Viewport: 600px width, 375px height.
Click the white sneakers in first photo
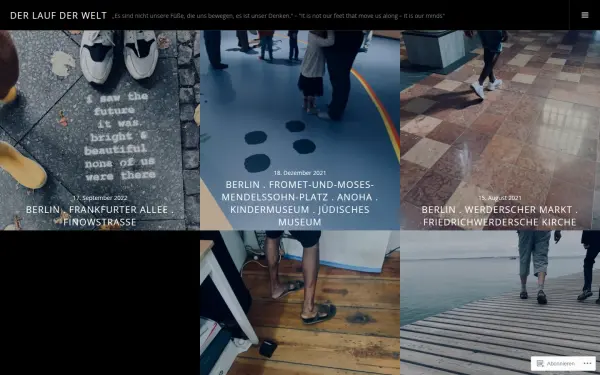119,55
